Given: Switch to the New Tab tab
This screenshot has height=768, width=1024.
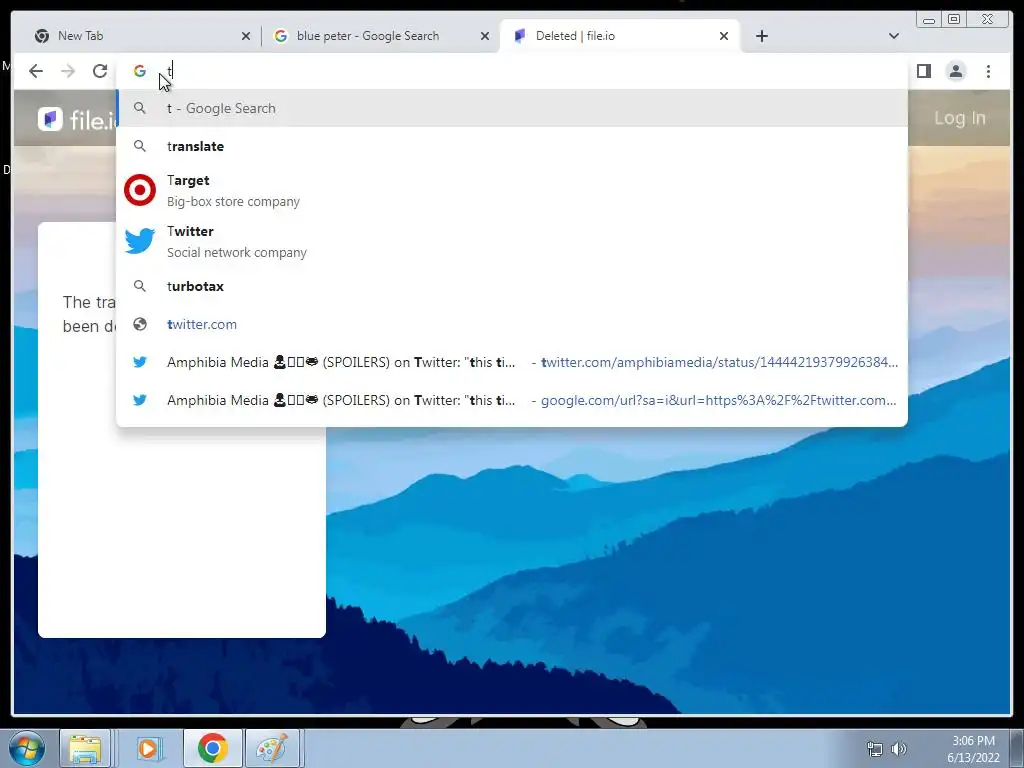Looking at the screenshot, I should [x=136, y=36].
